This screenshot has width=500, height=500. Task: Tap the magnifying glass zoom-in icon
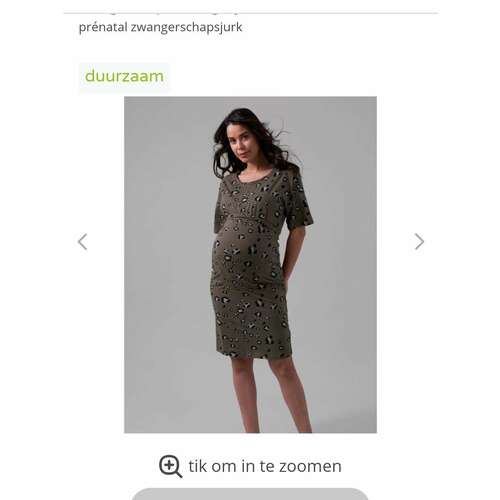point(170,466)
